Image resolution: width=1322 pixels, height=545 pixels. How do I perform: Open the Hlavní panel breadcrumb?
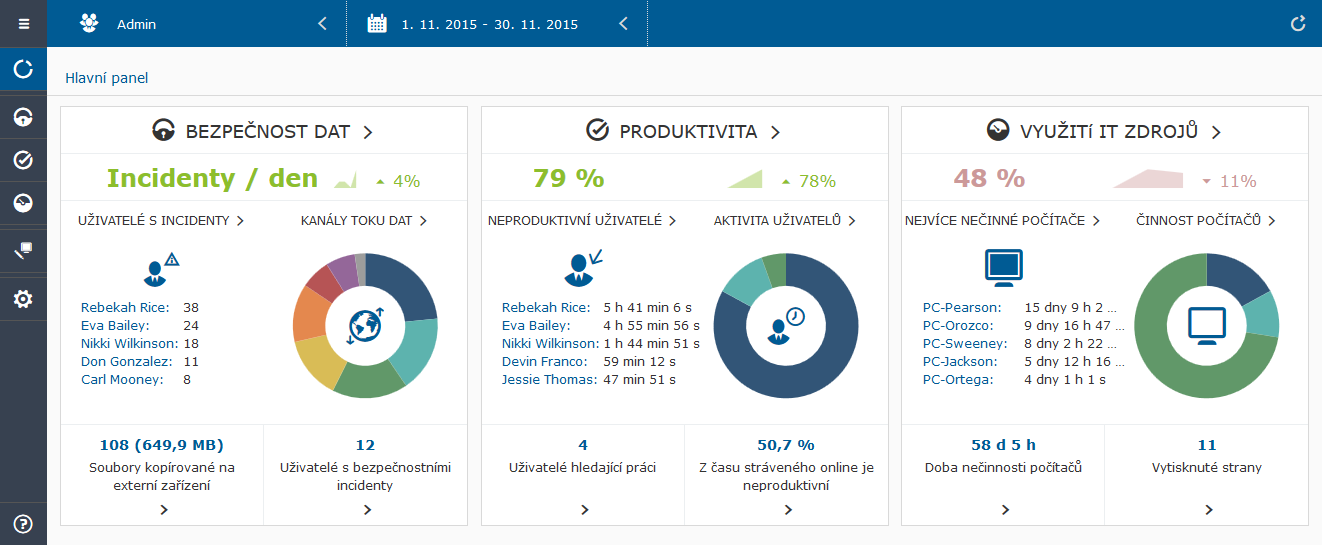106,78
